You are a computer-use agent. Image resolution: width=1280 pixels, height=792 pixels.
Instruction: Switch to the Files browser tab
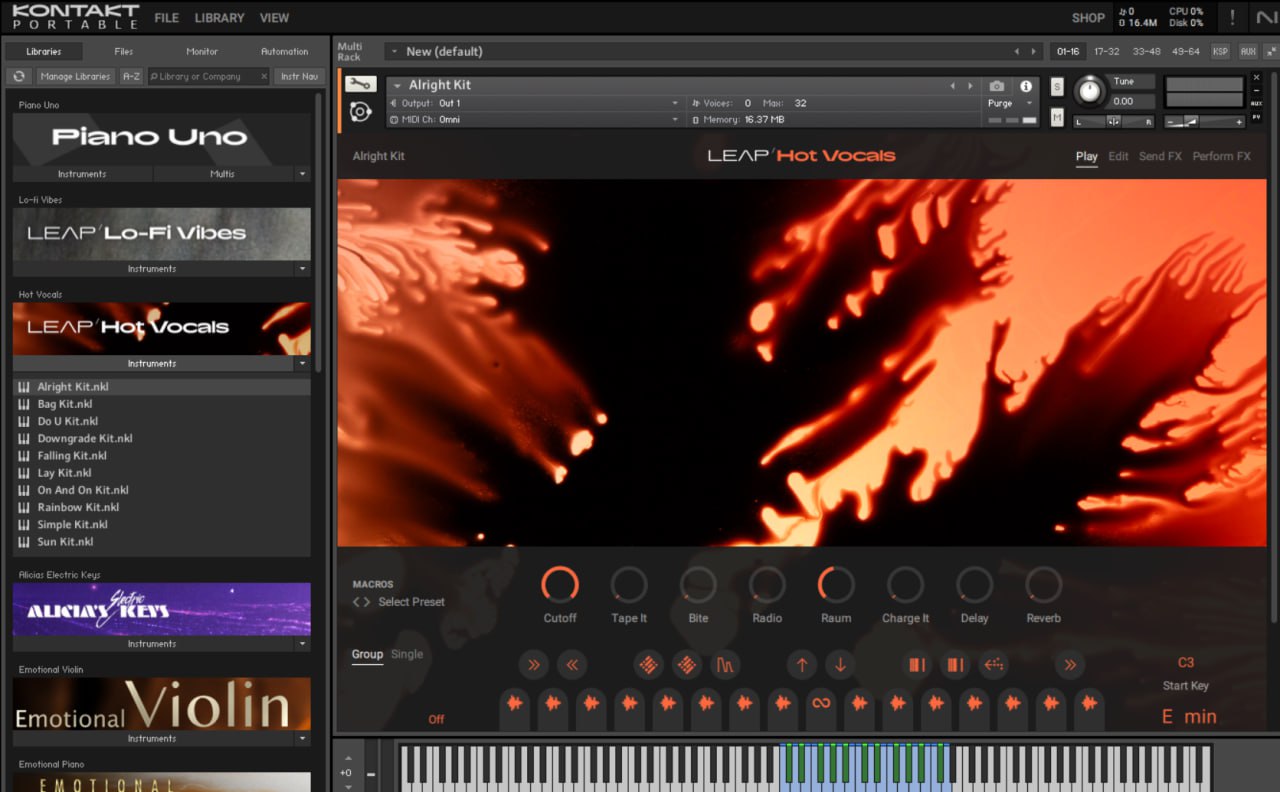123,51
